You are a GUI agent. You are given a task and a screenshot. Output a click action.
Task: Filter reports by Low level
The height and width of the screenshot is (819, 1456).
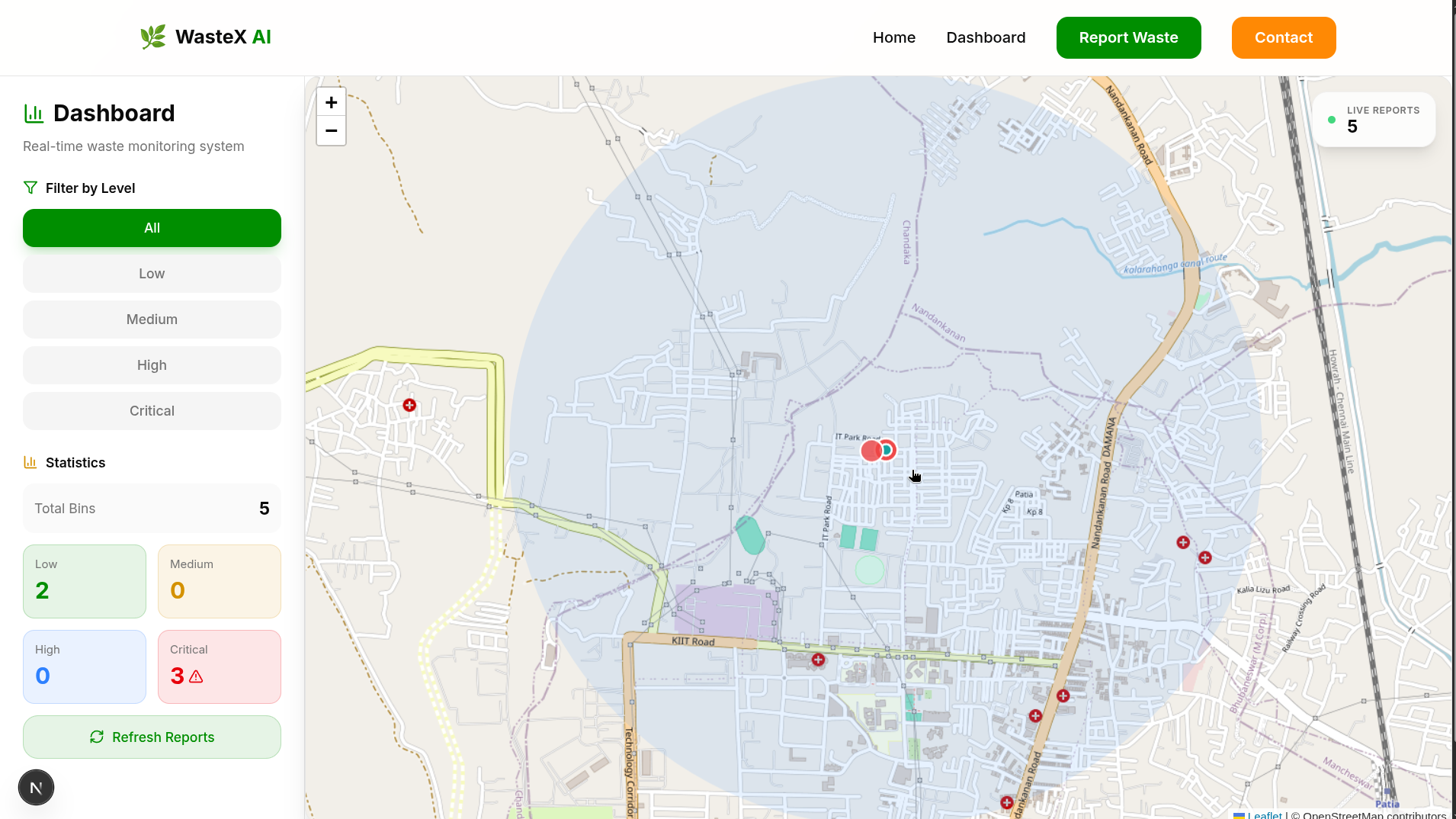click(x=152, y=274)
